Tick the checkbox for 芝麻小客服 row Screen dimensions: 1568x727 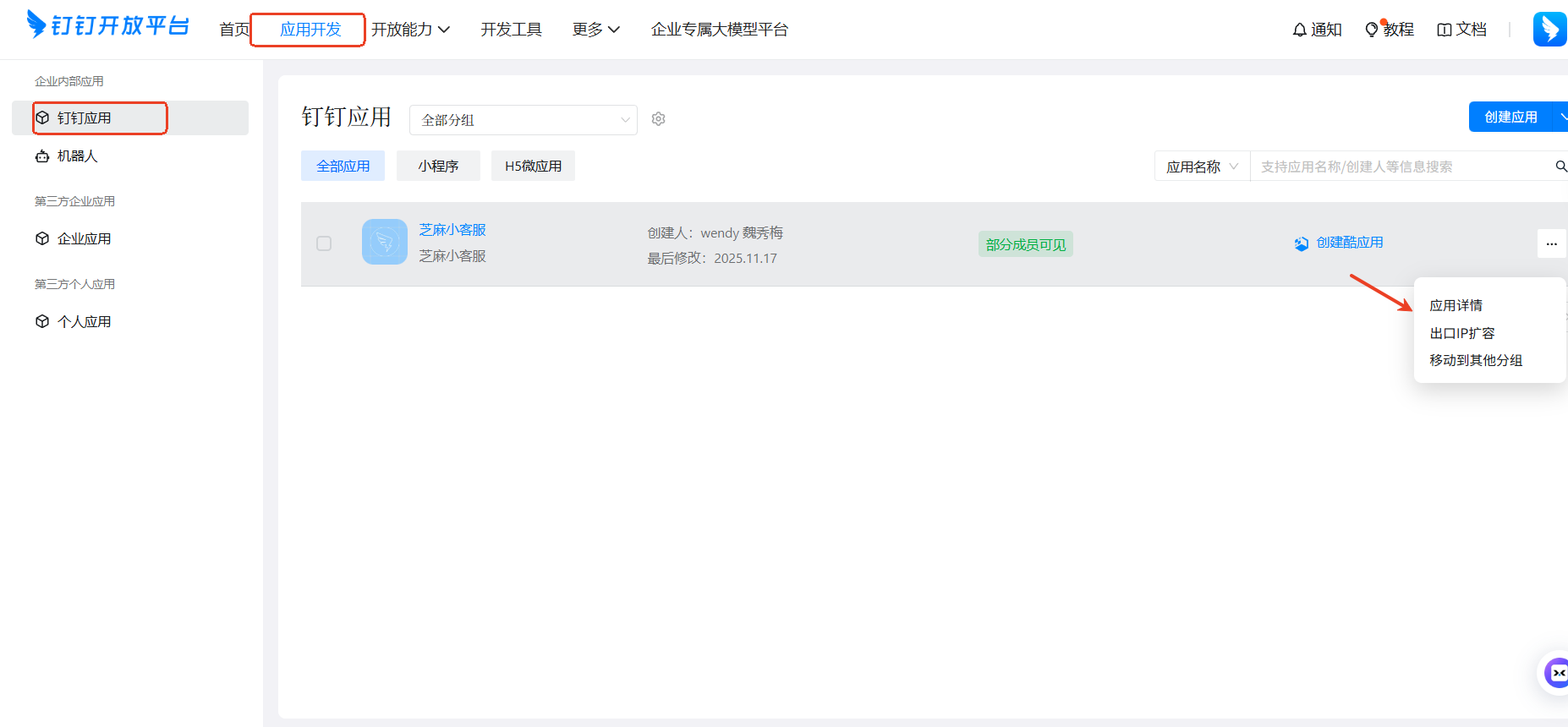point(324,243)
